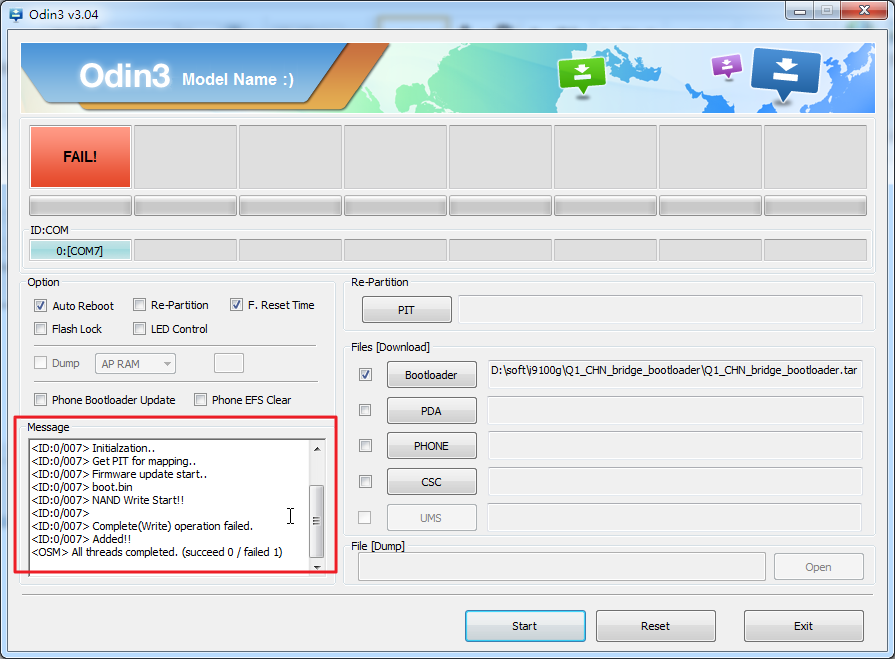Click the 'Initialzation..' log line
The width and height of the screenshot is (895, 659).
[93, 448]
